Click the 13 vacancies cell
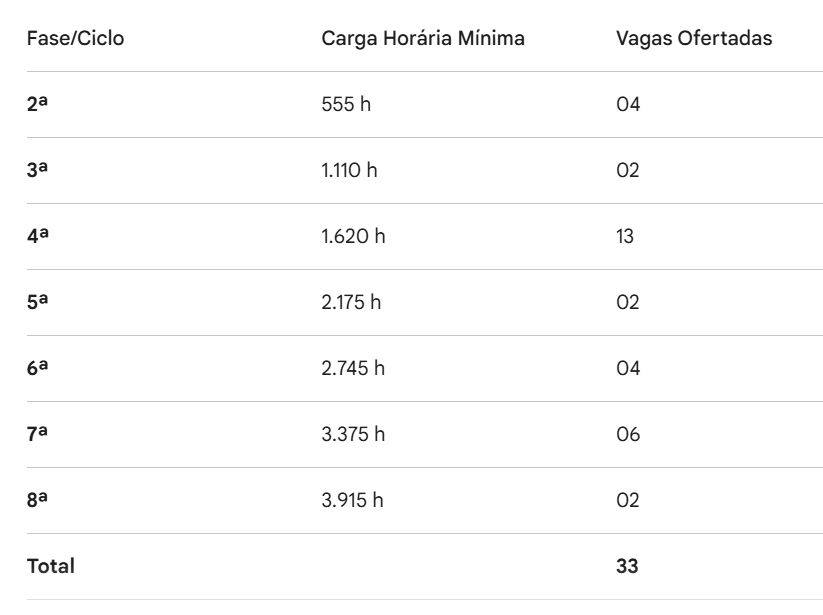 (625, 236)
